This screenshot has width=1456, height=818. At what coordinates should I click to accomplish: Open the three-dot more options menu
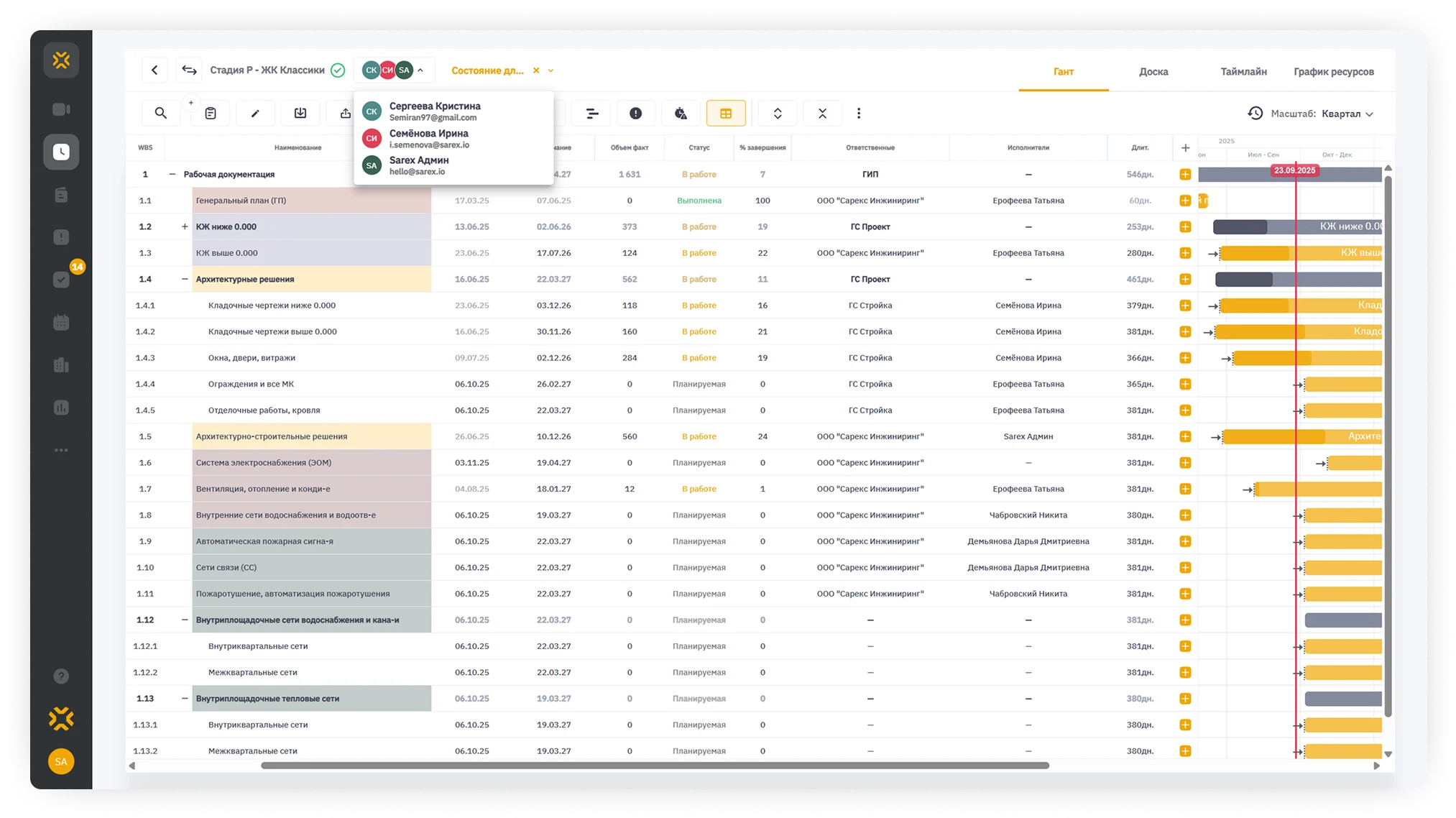(859, 114)
